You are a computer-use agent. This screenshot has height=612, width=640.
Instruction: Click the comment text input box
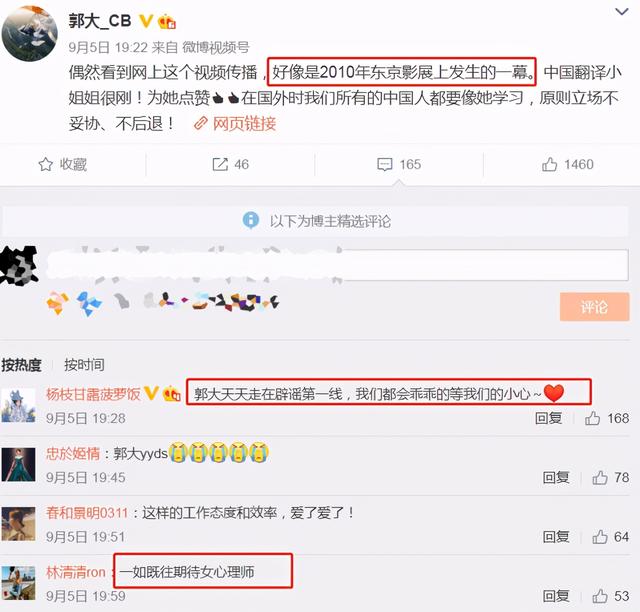click(337, 265)
